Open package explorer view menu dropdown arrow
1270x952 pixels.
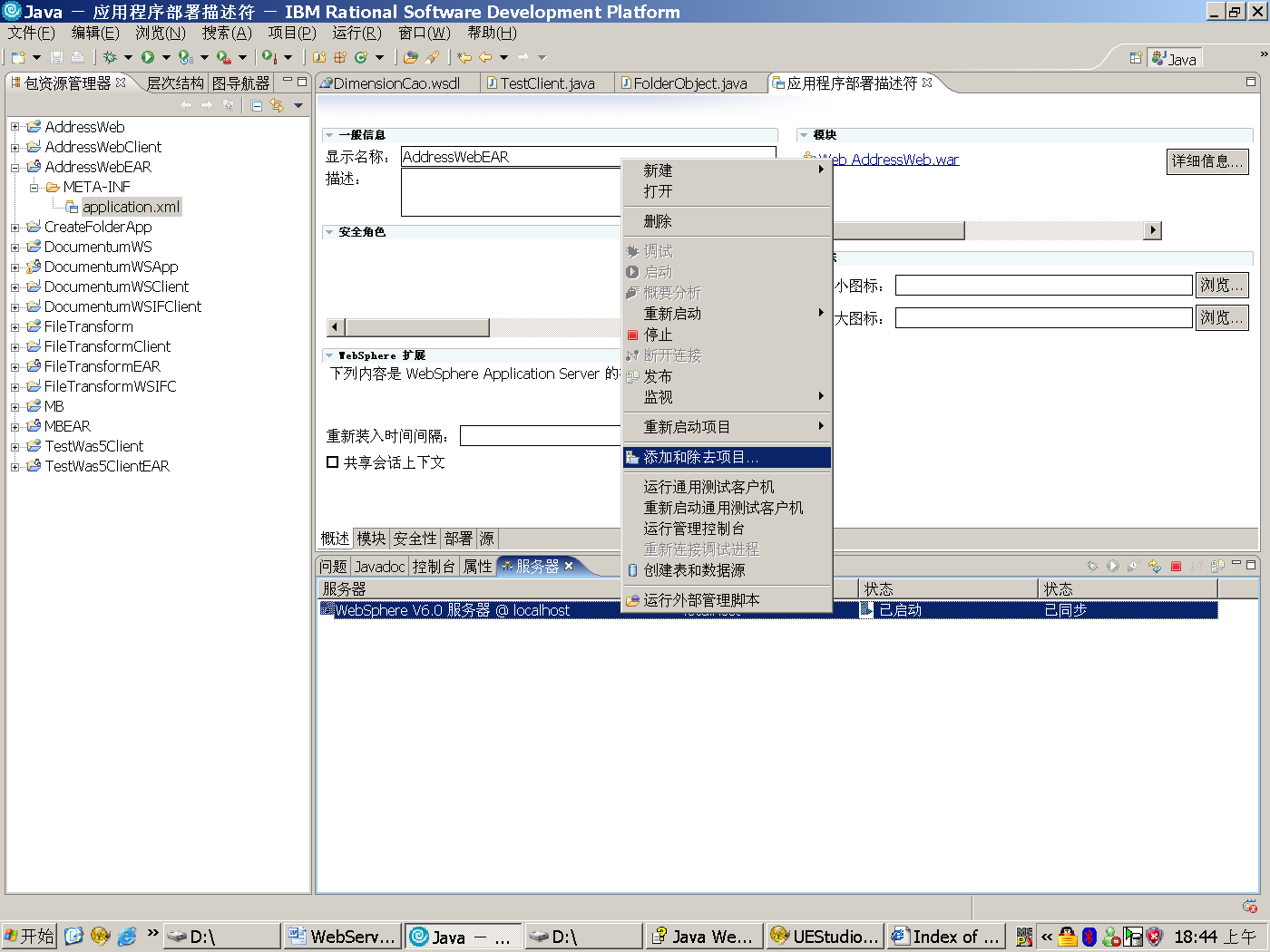pyautogui.click(x=298, y=106)
